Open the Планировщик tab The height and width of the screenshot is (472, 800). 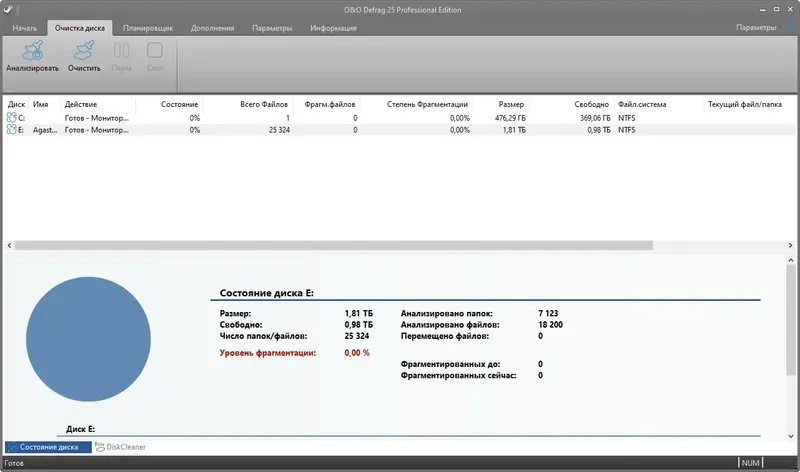pyautogui.click(x=148, y=28)
